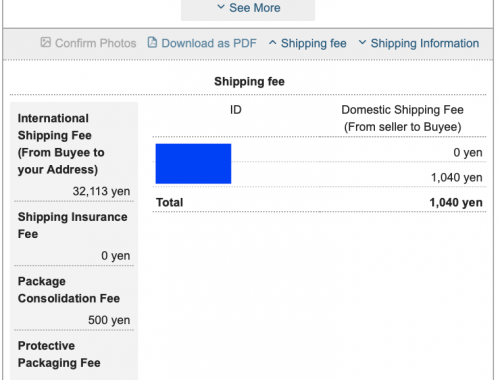Click the up chevron beside Shipping fee
This screenshot has width=500, height=380.
point(272,43)
